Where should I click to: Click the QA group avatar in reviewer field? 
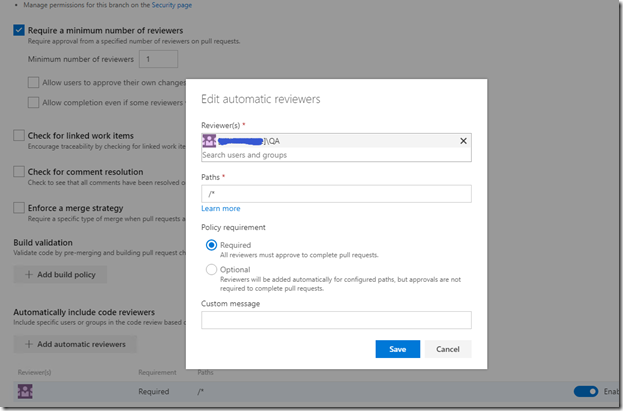[x=209, y=141]
